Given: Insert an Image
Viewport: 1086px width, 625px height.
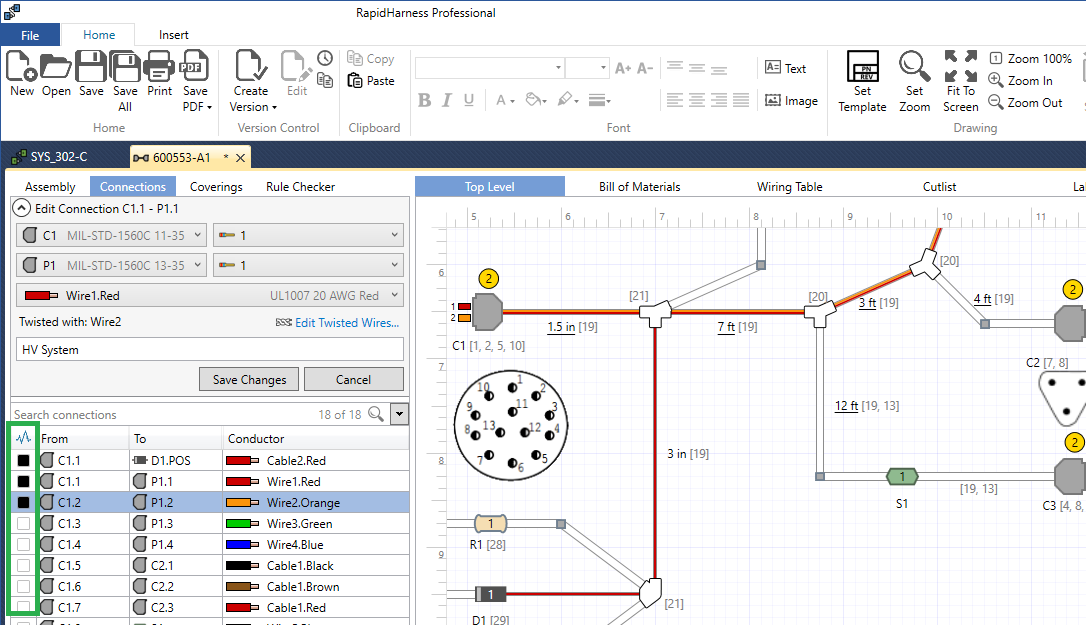Looking at the screenshot, I should (791, 101).
